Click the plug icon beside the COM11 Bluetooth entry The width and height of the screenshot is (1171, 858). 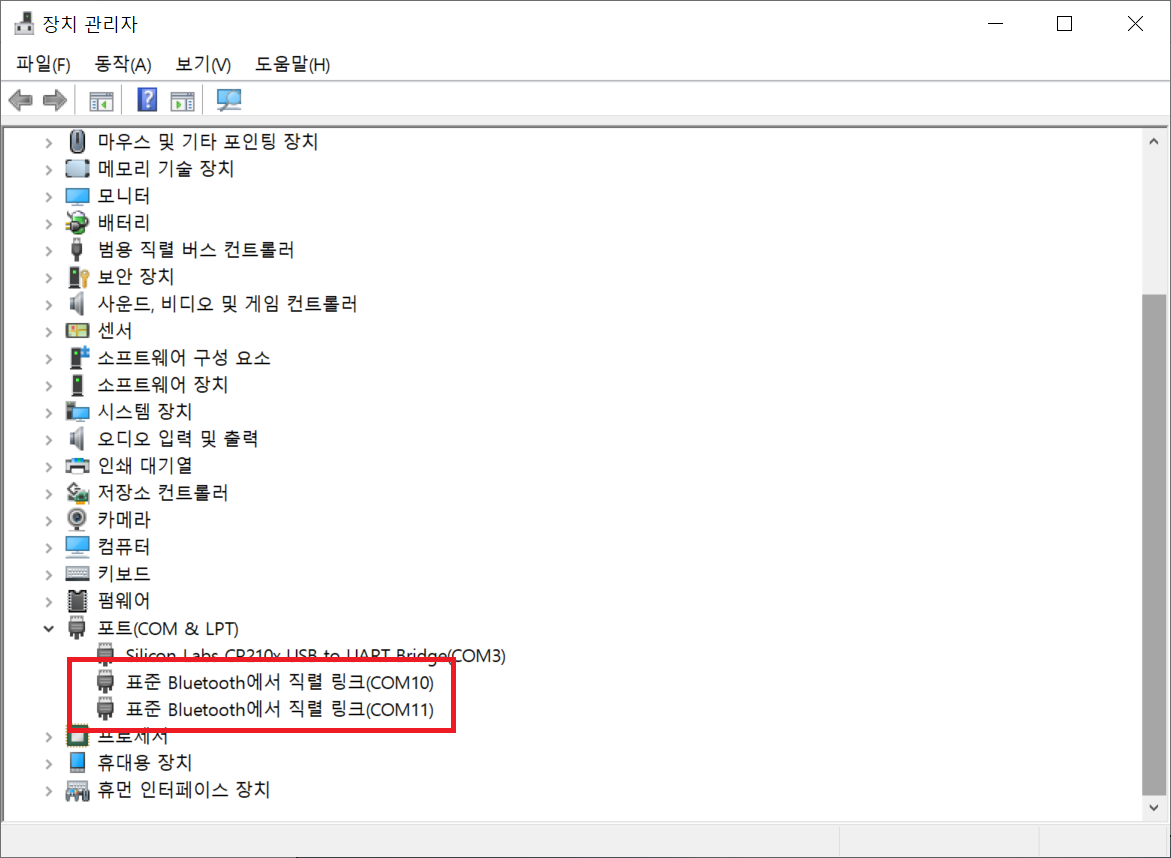coord(105,709)
